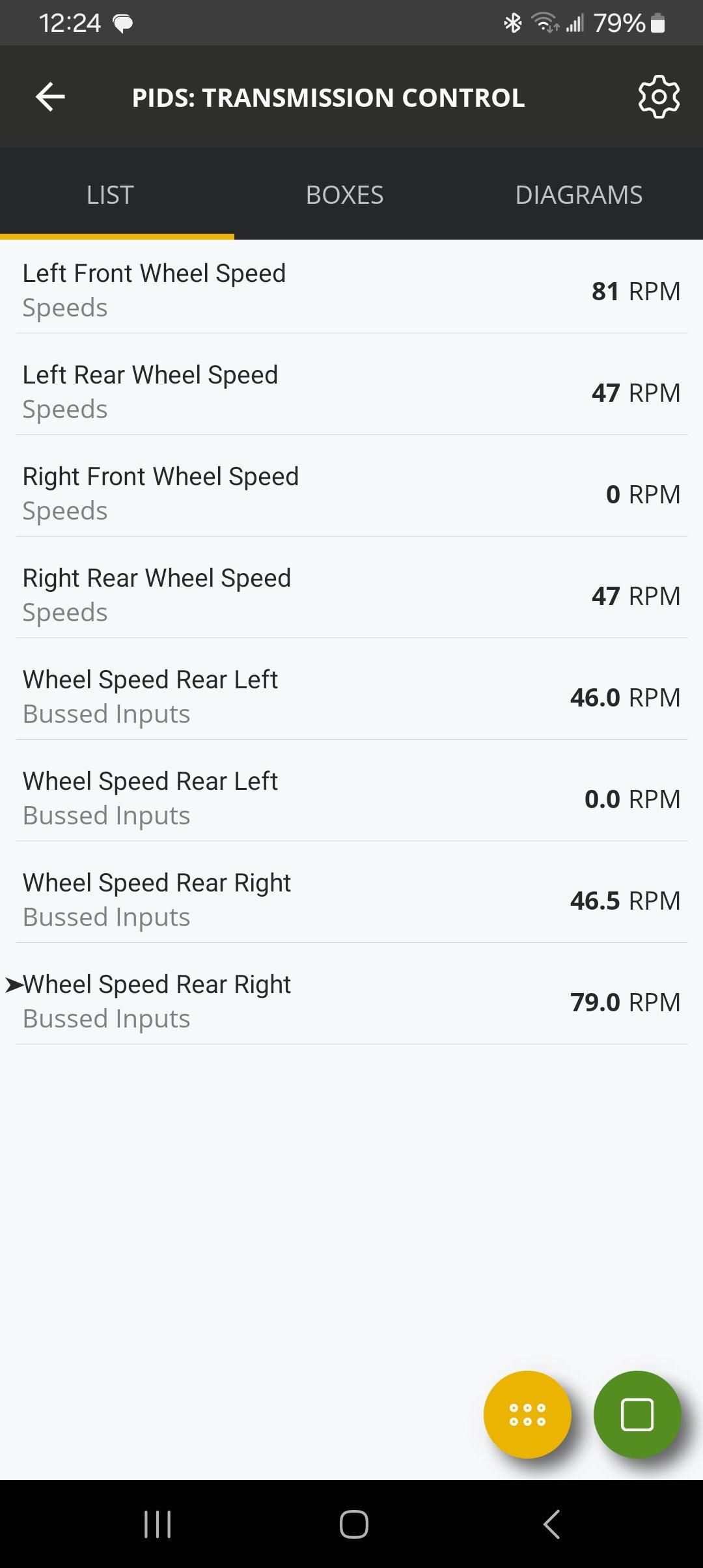Open settings gear icon
The image size is (703, 1568).
[659, 97]
